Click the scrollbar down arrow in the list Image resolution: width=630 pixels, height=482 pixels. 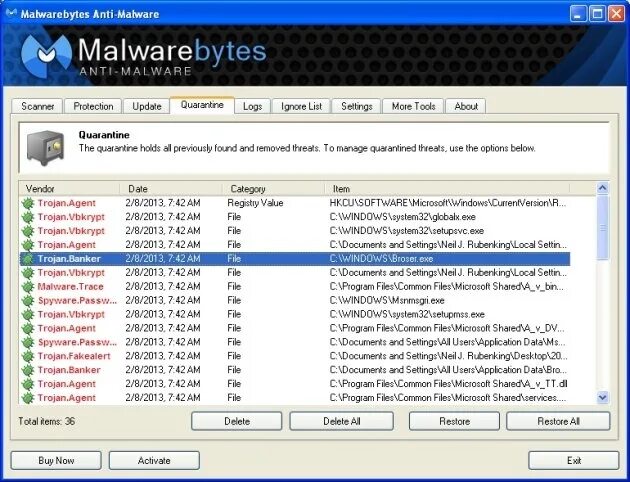[603, 398]
